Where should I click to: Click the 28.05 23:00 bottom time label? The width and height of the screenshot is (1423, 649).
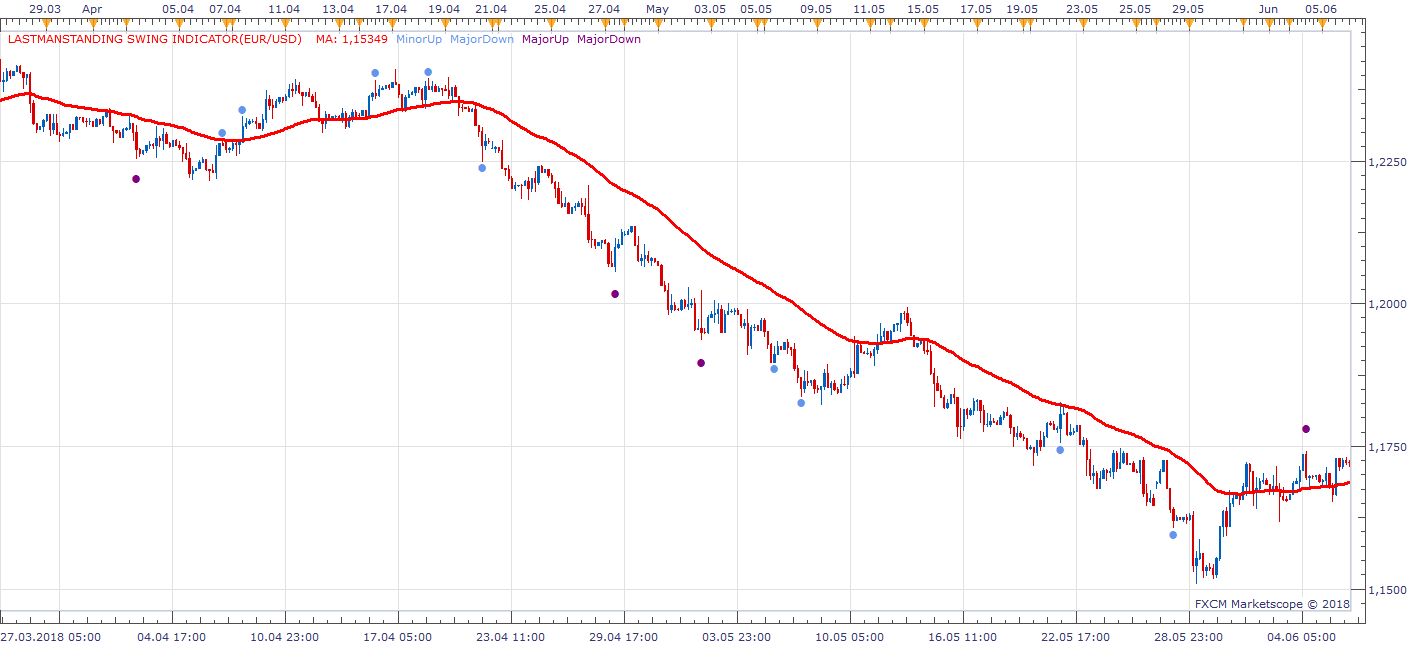click(x=1189, y=636)
